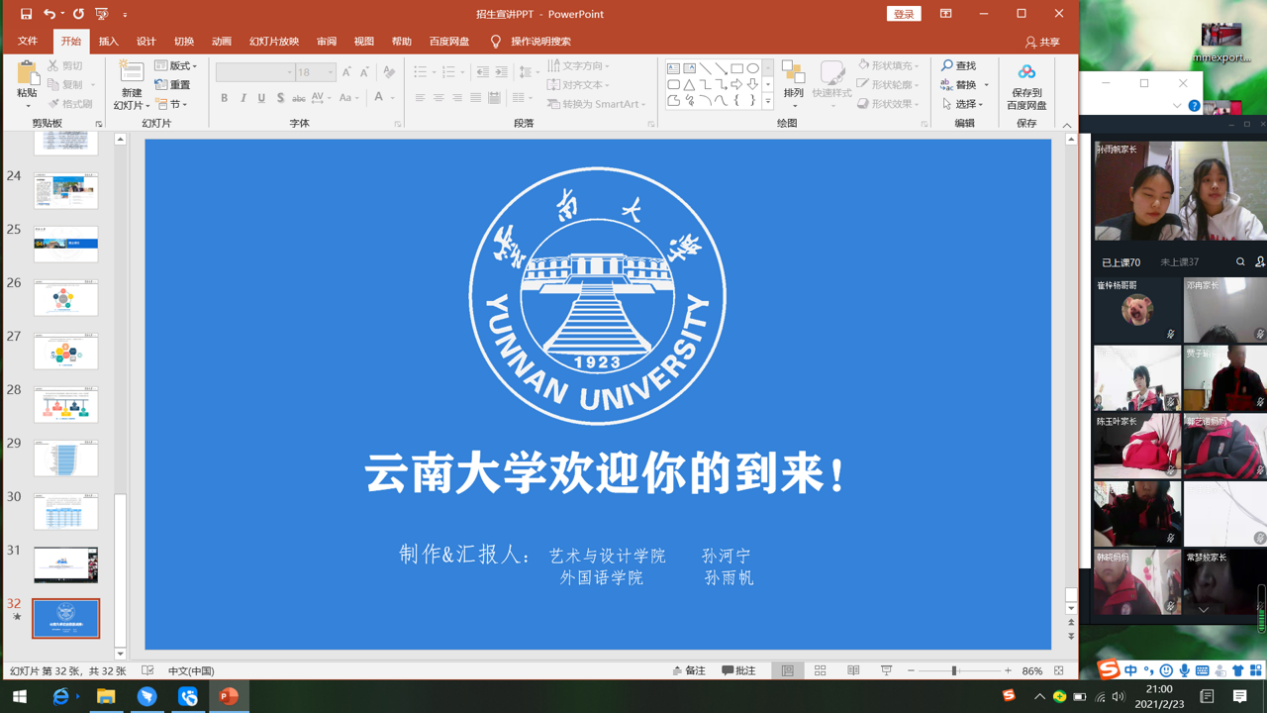Start slideshow from beginning via quick access icon

[102, 14]
